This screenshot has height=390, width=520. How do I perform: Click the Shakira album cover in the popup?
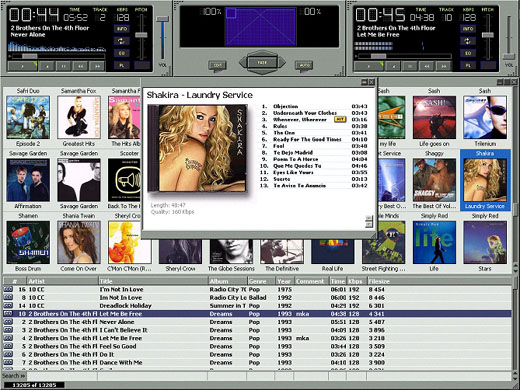(198, 148)
